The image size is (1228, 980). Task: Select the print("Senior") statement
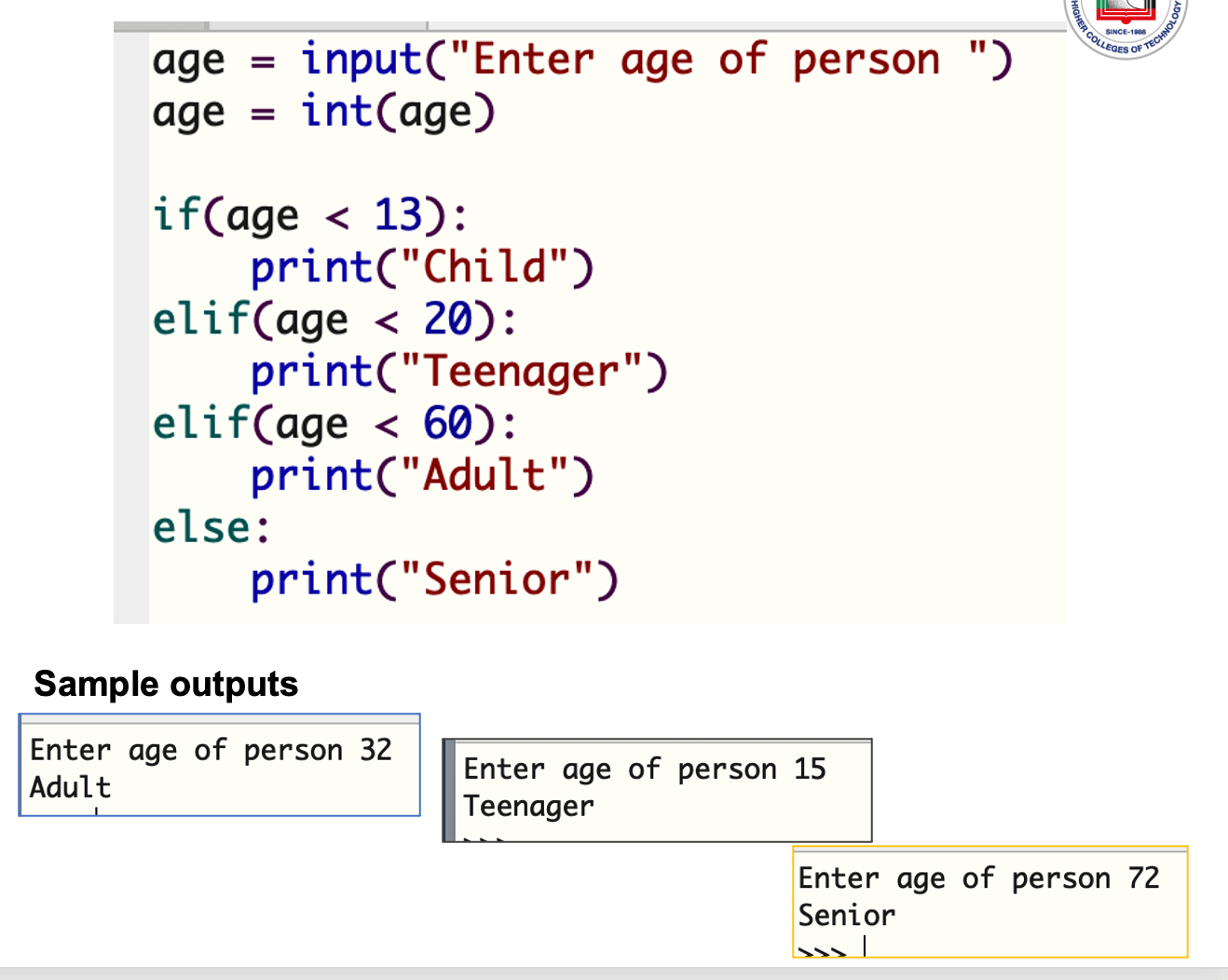click(433, 581)
